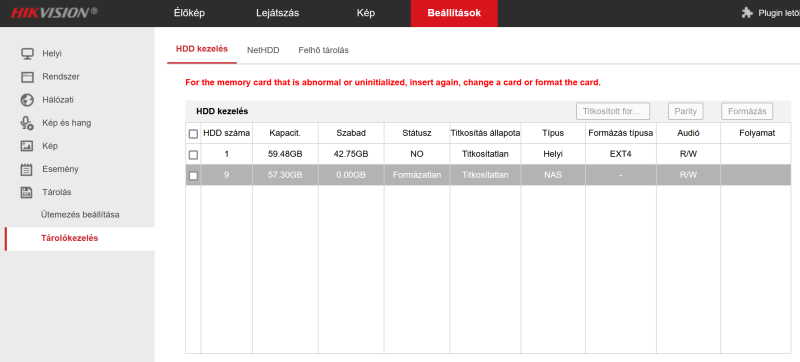Open Hálózati settings in sidebar
Viewport: 800px width, 362px height.
pyautogui.click(x=58, y=100)
